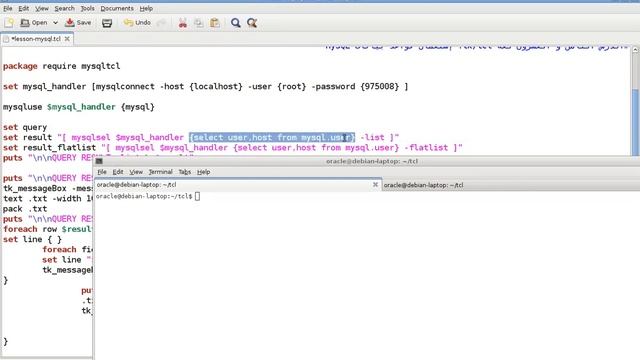The height and width of the screenshot is (360, 640).
Task: Open the terminal window Edit menu
Action: (118, 172)
